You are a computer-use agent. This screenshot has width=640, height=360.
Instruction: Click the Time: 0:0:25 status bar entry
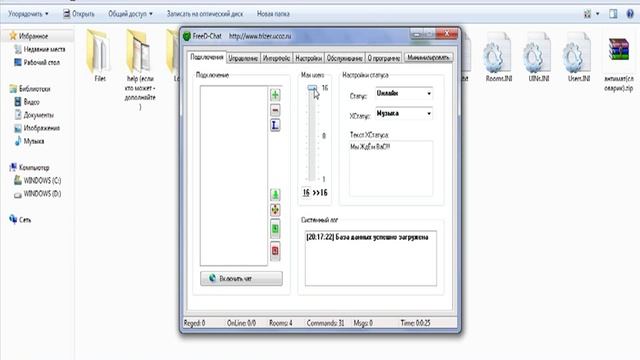(415, 323)
